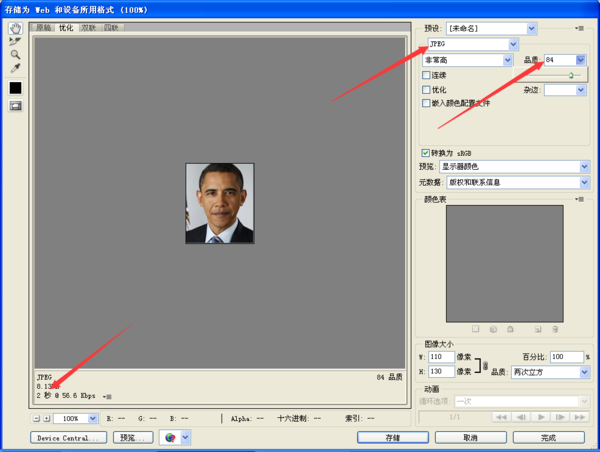Click the image width (W) input field

pos(441,357)
